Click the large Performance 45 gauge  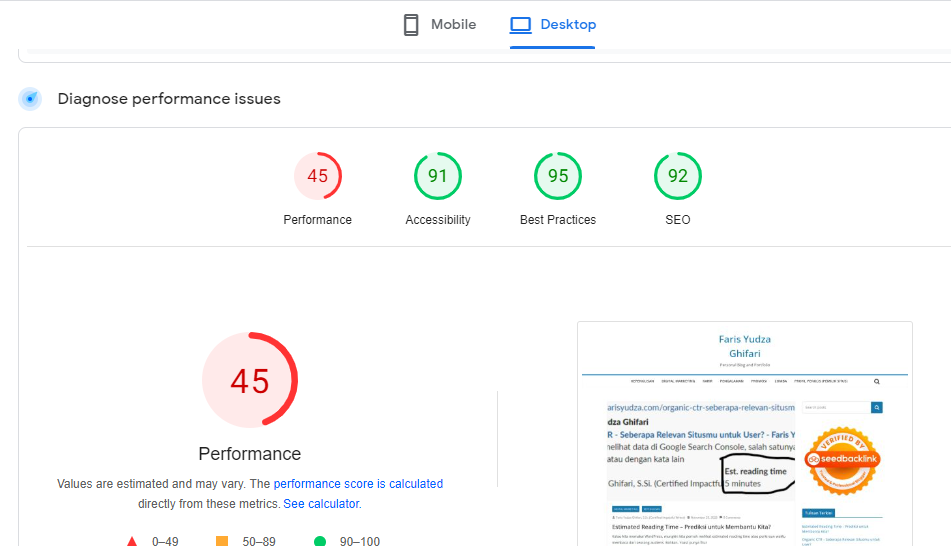(250, 381)
